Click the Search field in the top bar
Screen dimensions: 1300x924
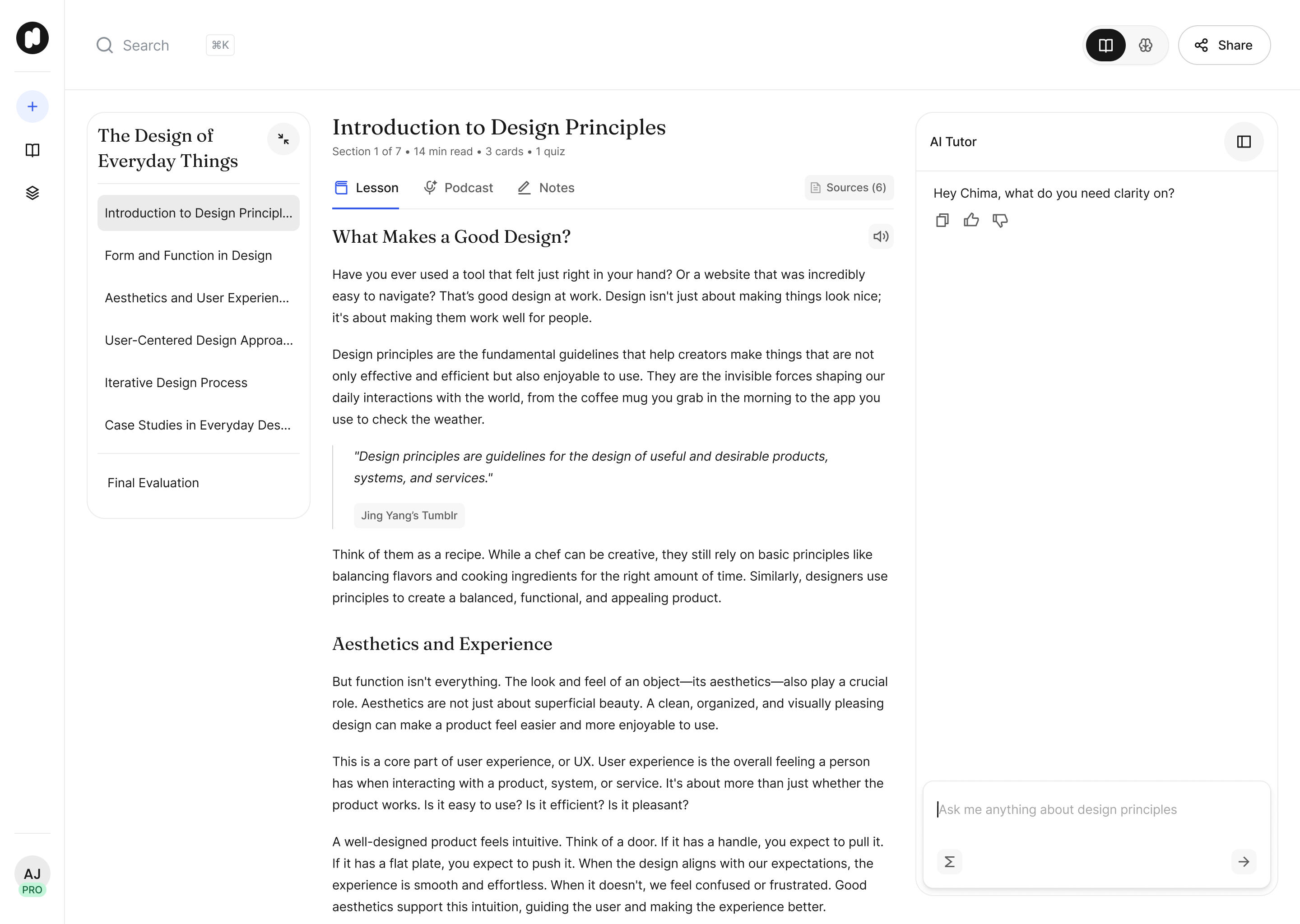[165, 46]
